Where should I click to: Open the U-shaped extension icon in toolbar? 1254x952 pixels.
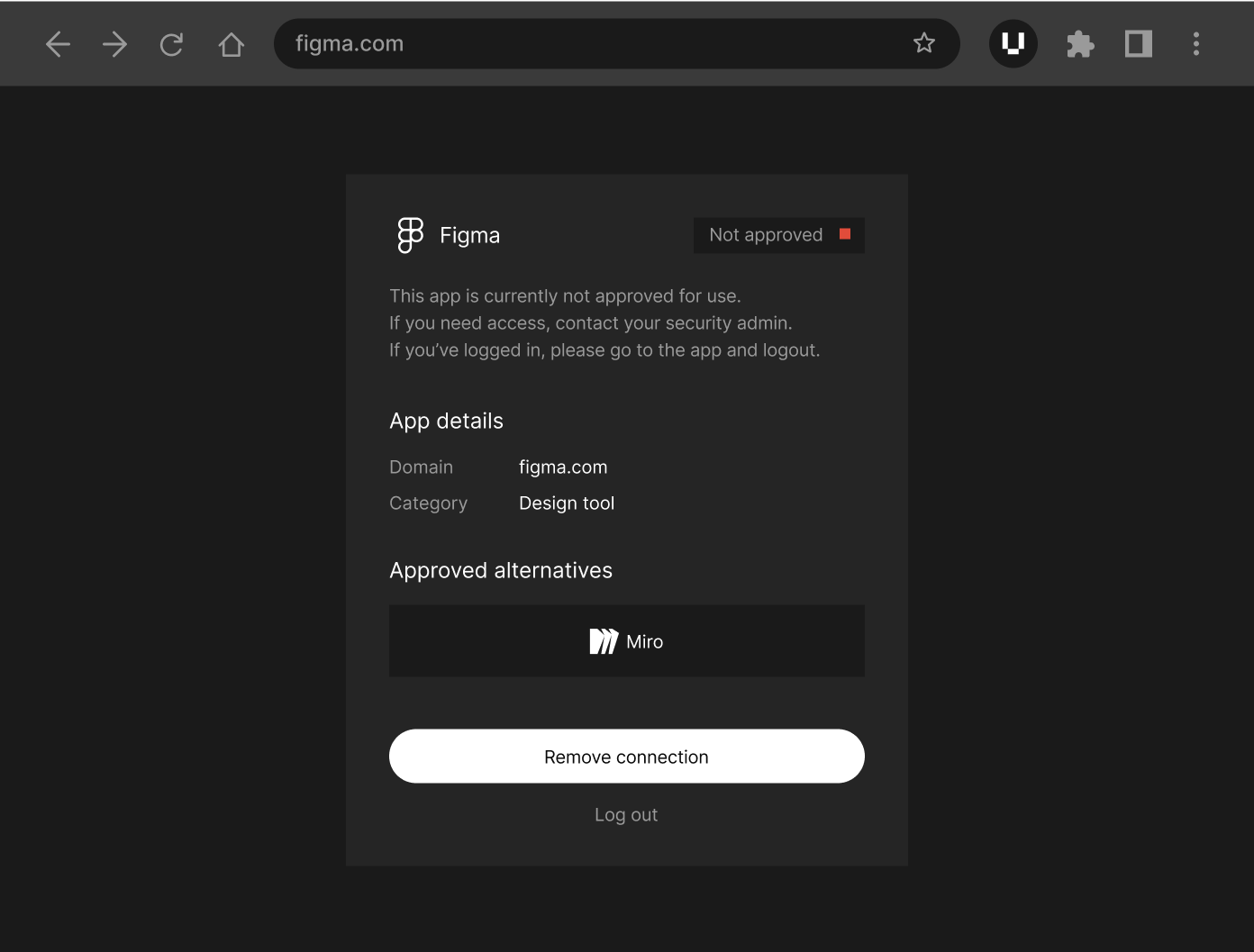tap(1013, 43)
